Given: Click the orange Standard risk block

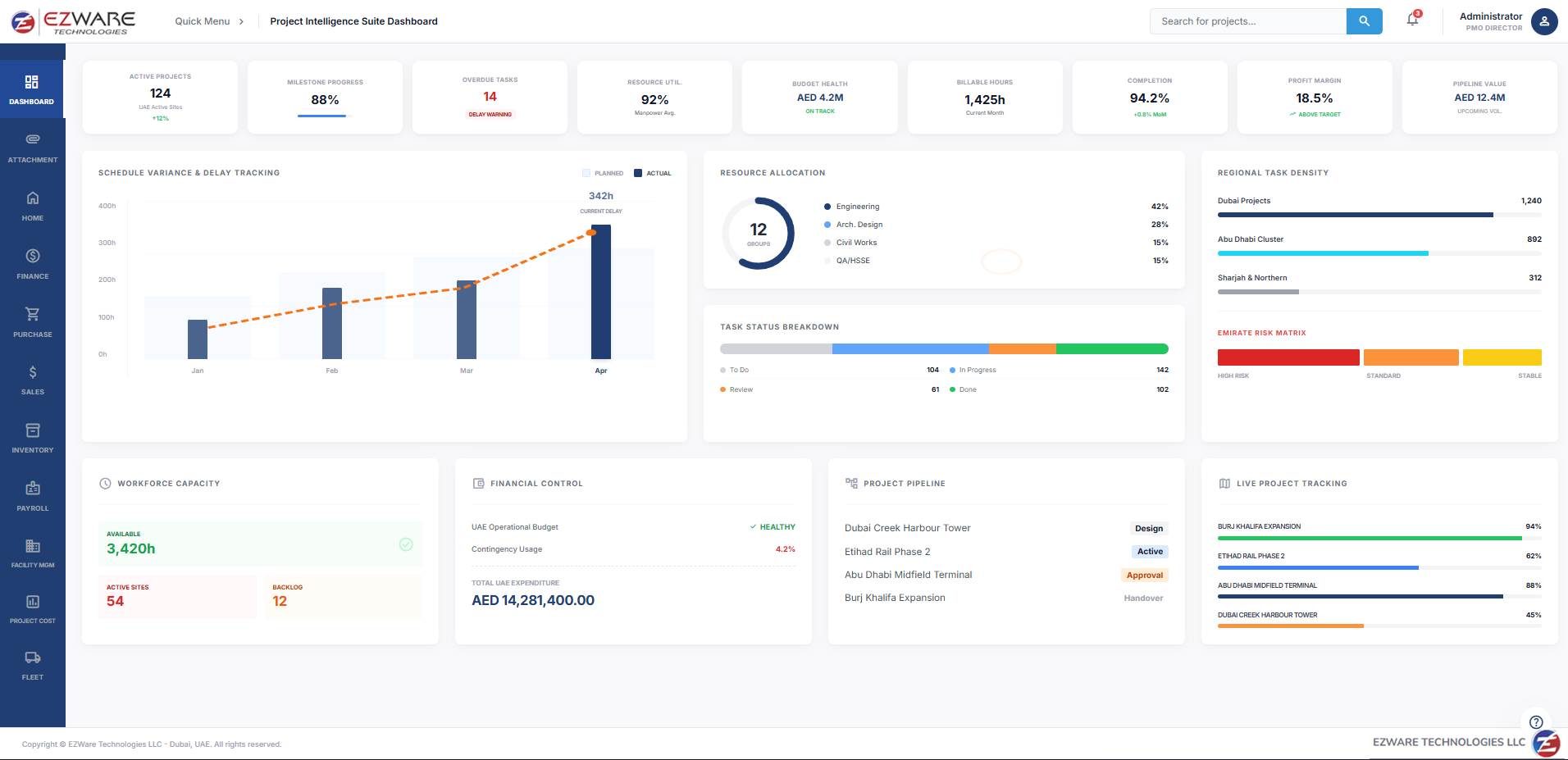Looking at the screenshot, I should pyautogui.click(x=1411, y=357).
